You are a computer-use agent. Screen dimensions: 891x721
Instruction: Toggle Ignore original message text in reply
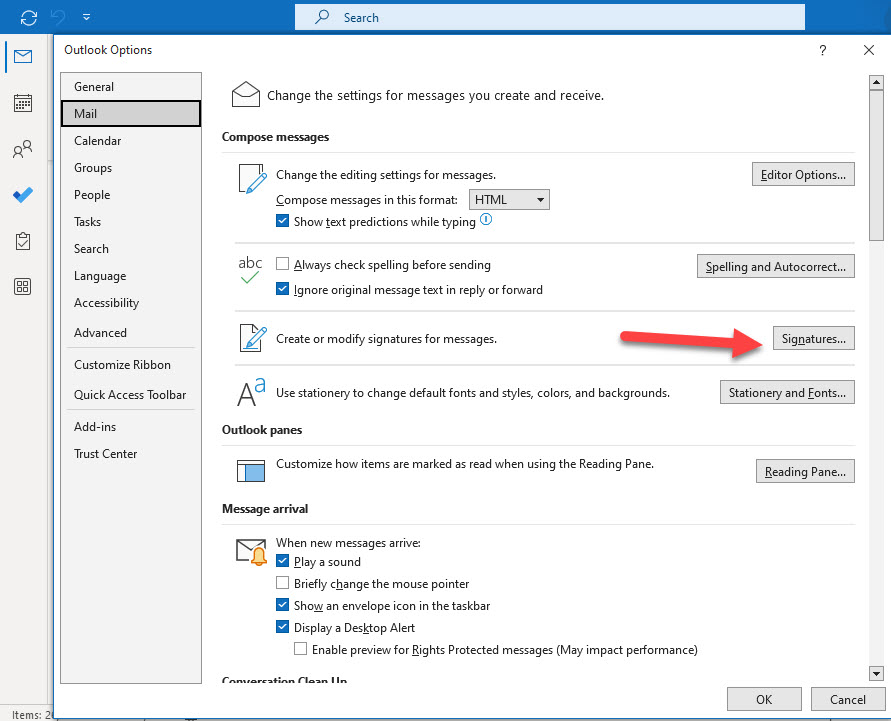click(x=282, y=289)
